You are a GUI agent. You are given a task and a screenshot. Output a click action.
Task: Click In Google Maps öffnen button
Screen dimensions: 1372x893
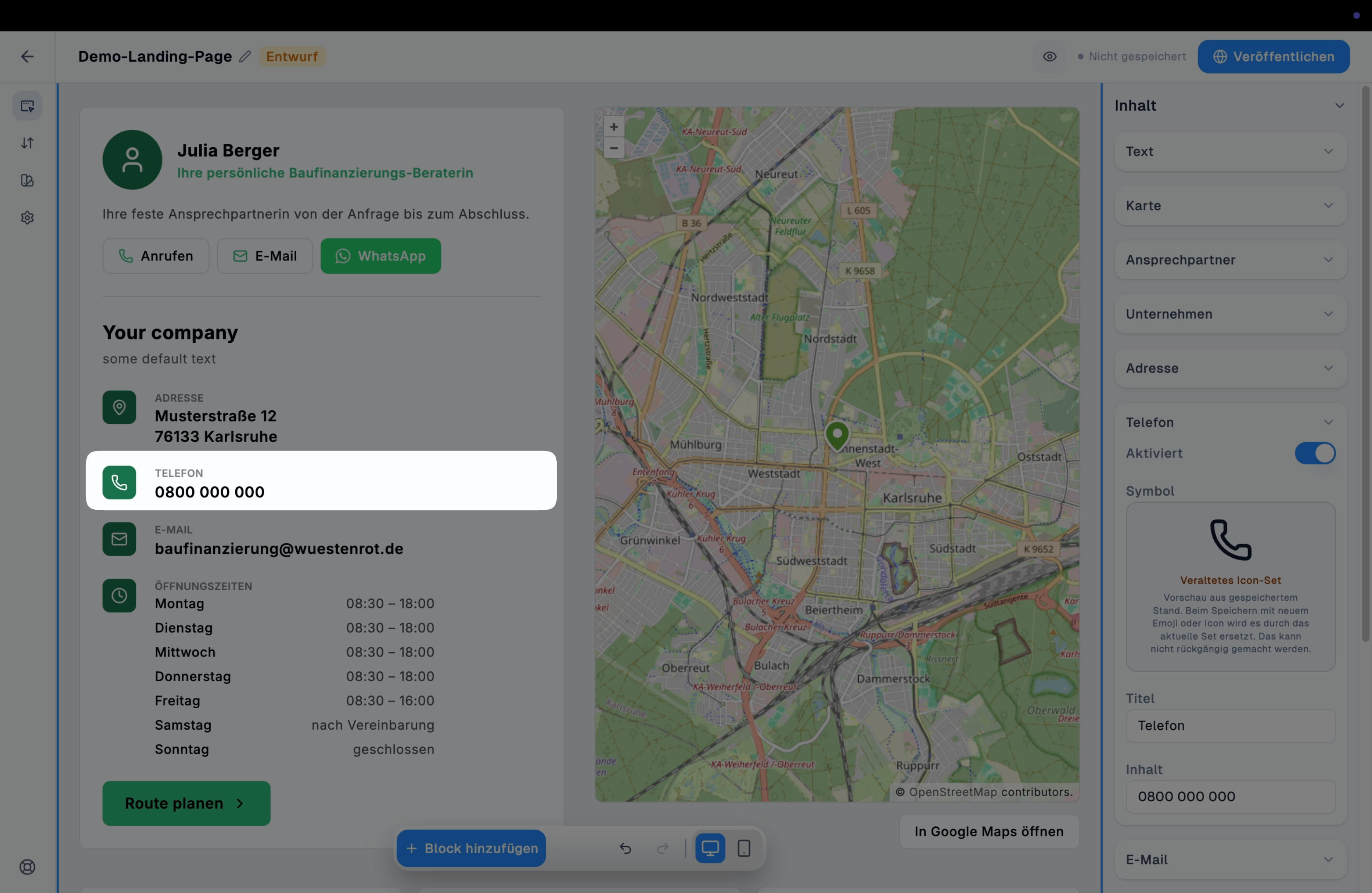(x=989, y=832)
